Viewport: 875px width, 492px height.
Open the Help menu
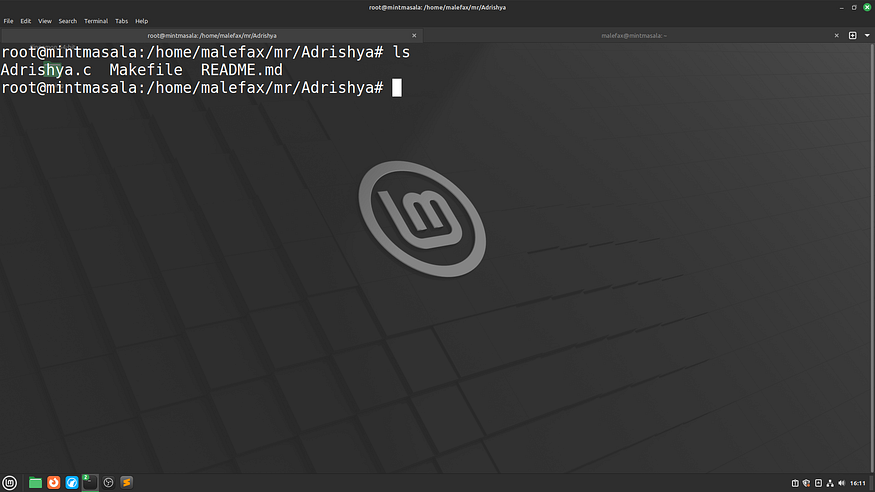click(x=142, y=21)
